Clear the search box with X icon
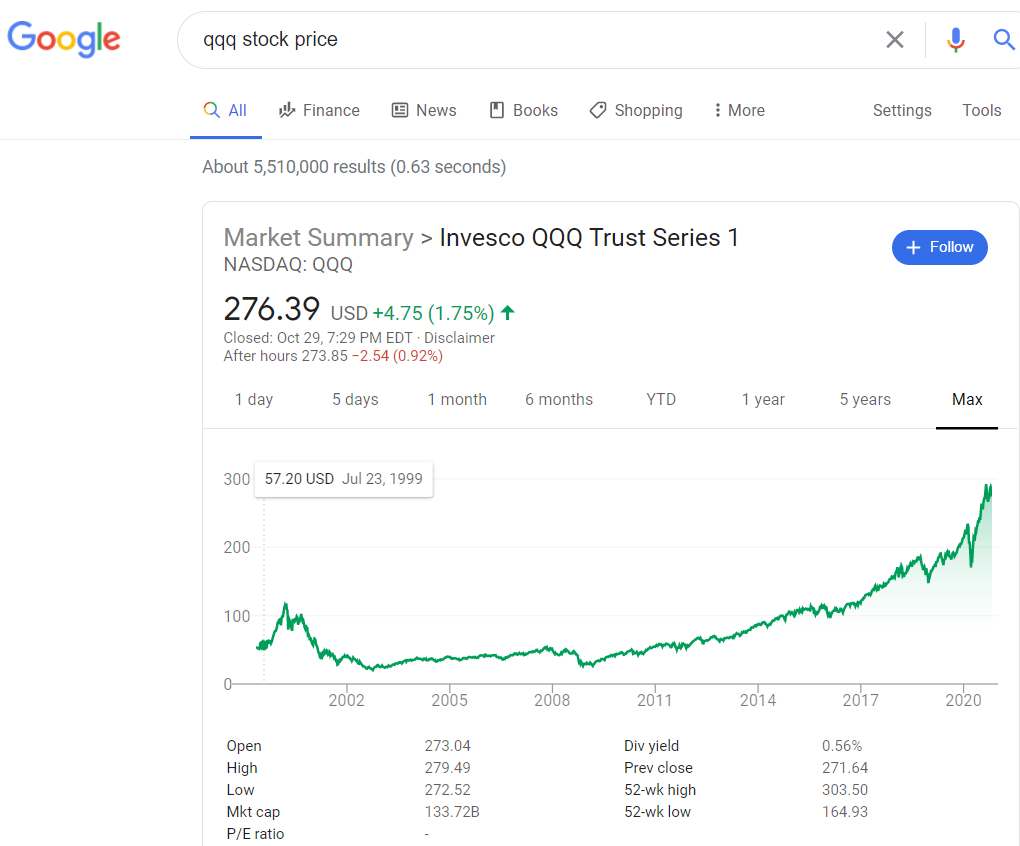Image resolution: width=1020 pixels, height=846 pixels. tap(894, 40)
